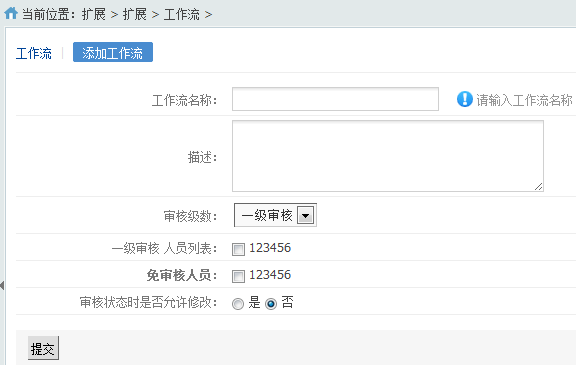576x365 pixels.
Task: Click the home icon in breadcrumb
Action: point(11,13)
